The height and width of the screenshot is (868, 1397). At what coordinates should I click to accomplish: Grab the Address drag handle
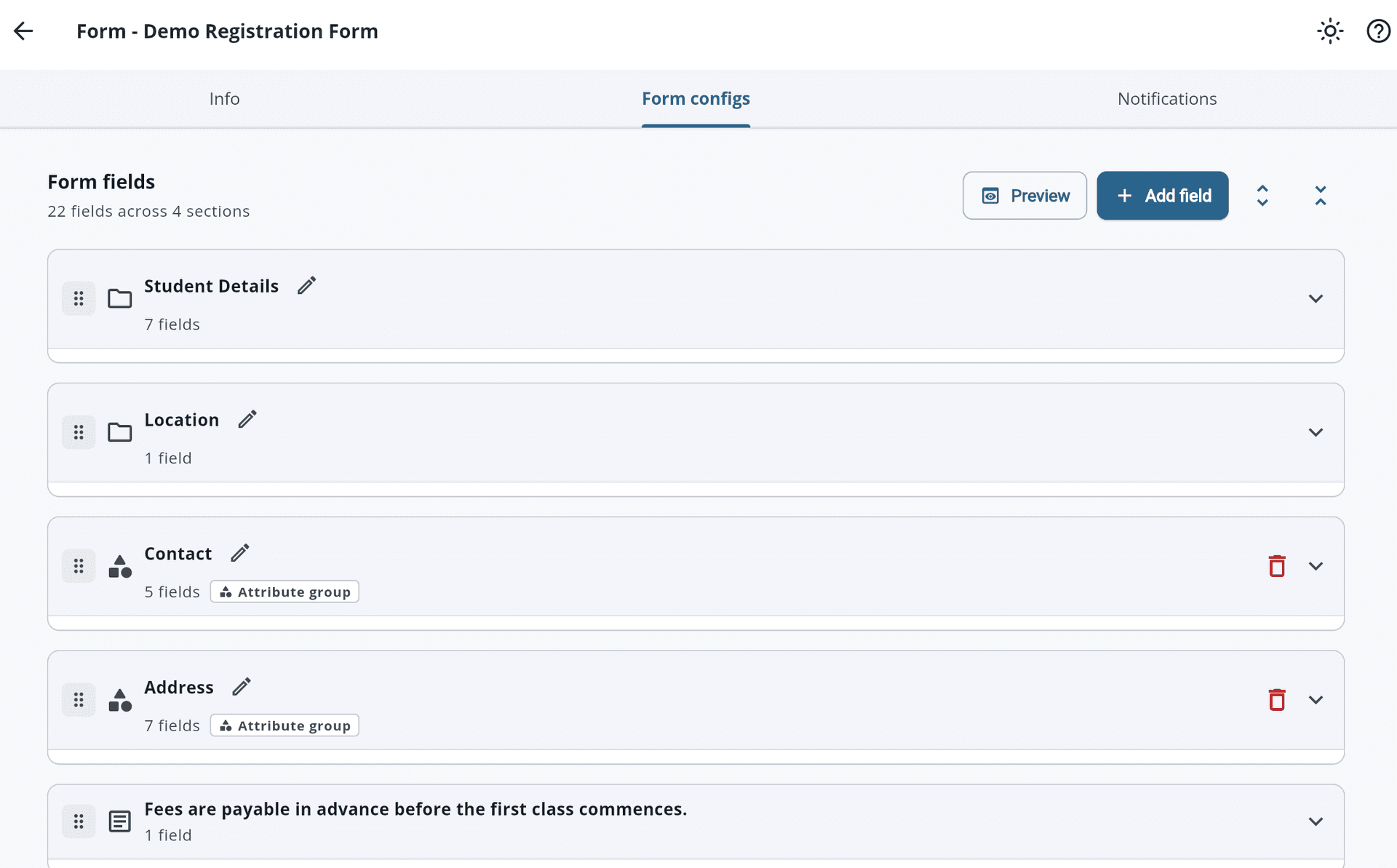pos(79,700)
